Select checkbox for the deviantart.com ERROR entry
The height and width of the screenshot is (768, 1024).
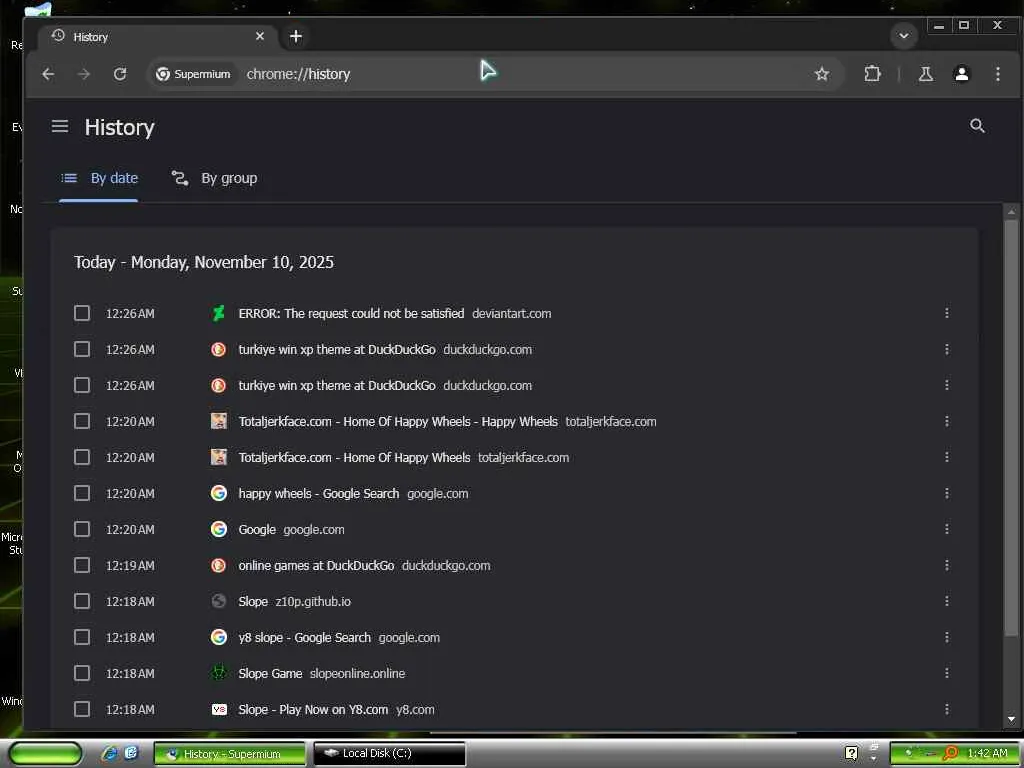82,313
